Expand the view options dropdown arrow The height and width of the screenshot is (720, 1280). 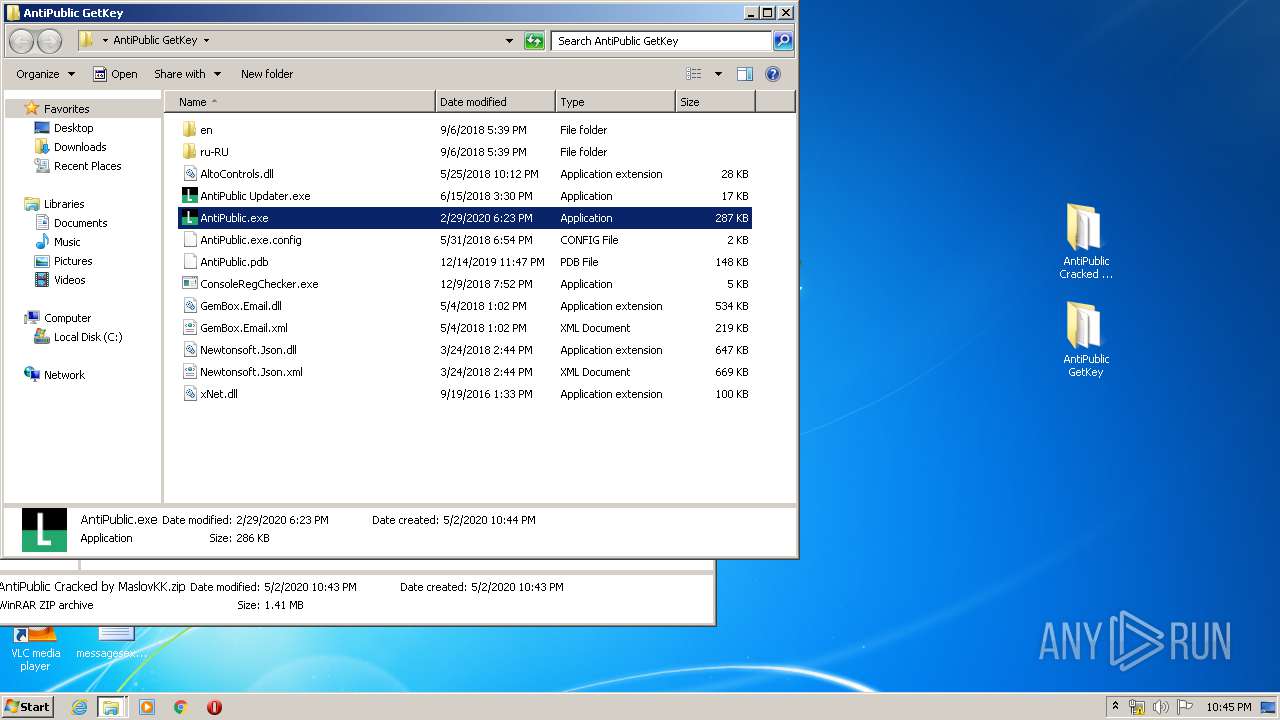click(717, 74)
